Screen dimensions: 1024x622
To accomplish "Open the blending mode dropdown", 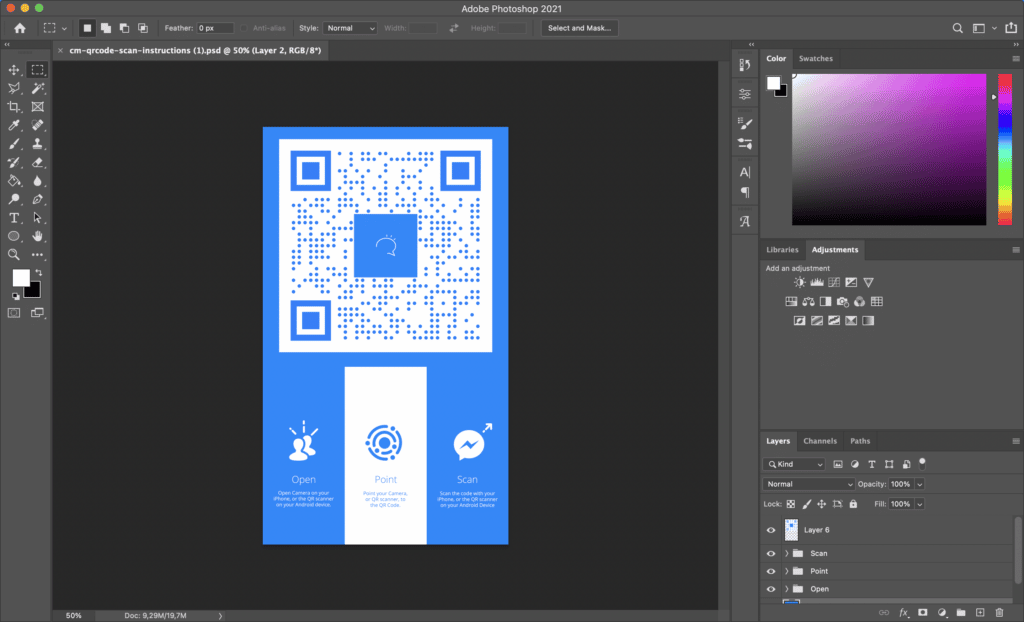I will pos(808,484).
